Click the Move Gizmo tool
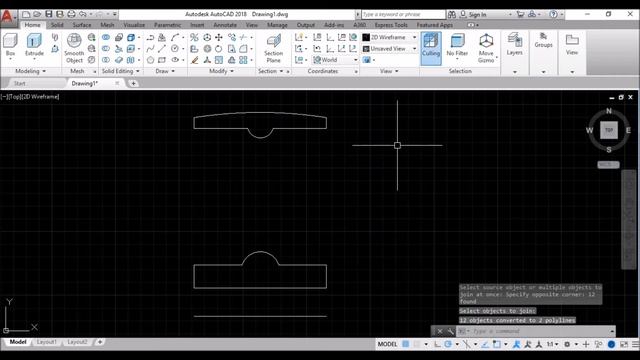Screen dimensions: 640x360 [x=486, y=48]
